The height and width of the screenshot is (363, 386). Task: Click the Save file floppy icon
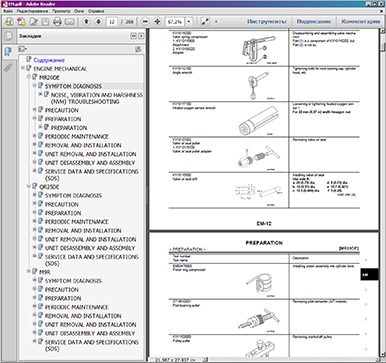(45, 22)
